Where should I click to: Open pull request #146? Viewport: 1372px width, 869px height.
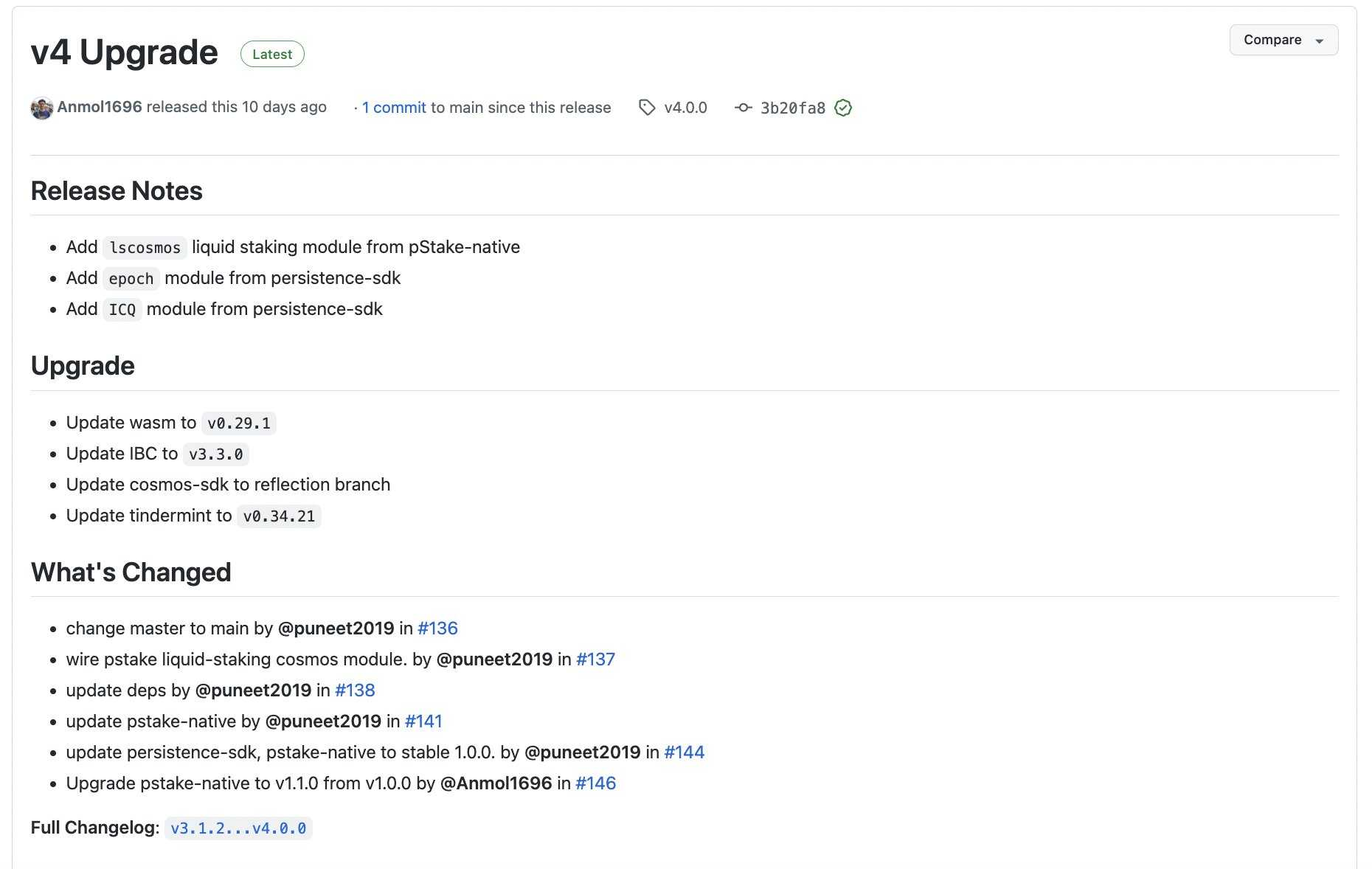click(x=595, y=783)
